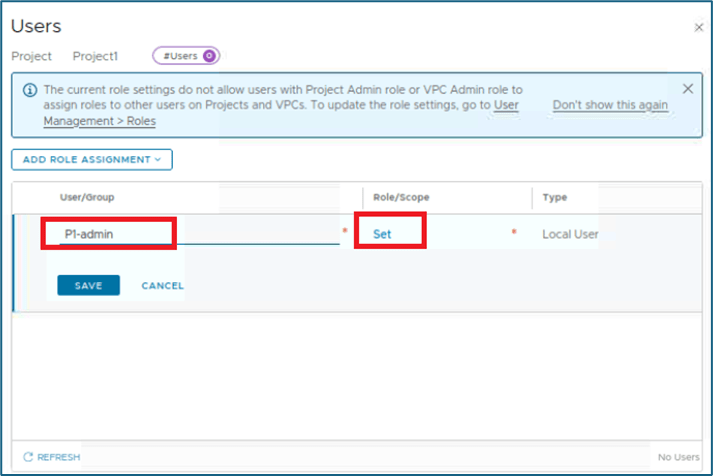Dismiss the role settings info banner

tap(687, 89)
